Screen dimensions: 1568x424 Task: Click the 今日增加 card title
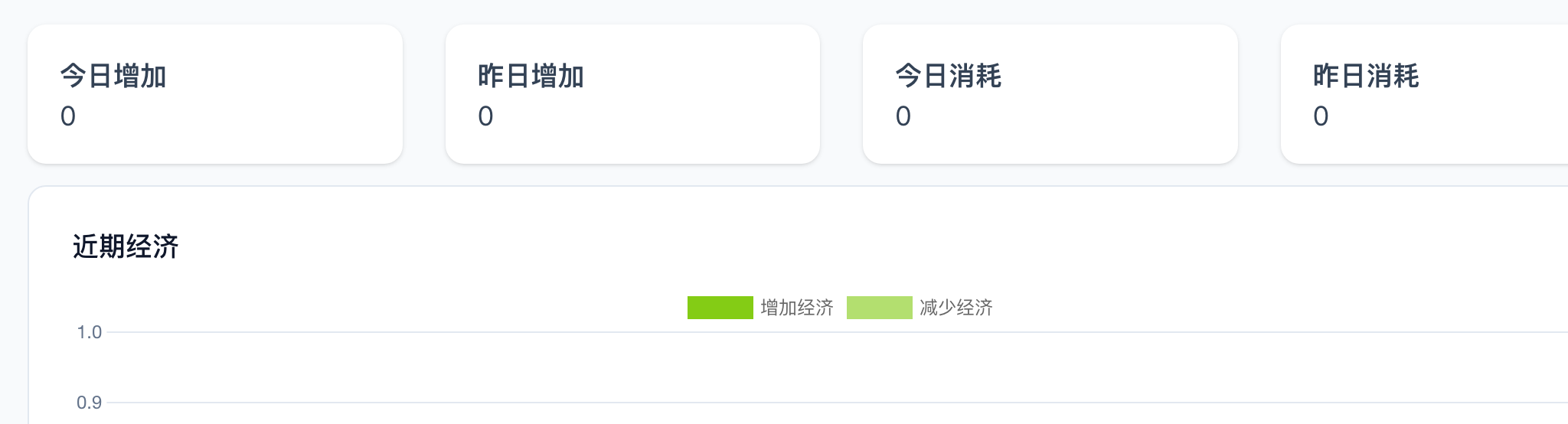(113, 77)
